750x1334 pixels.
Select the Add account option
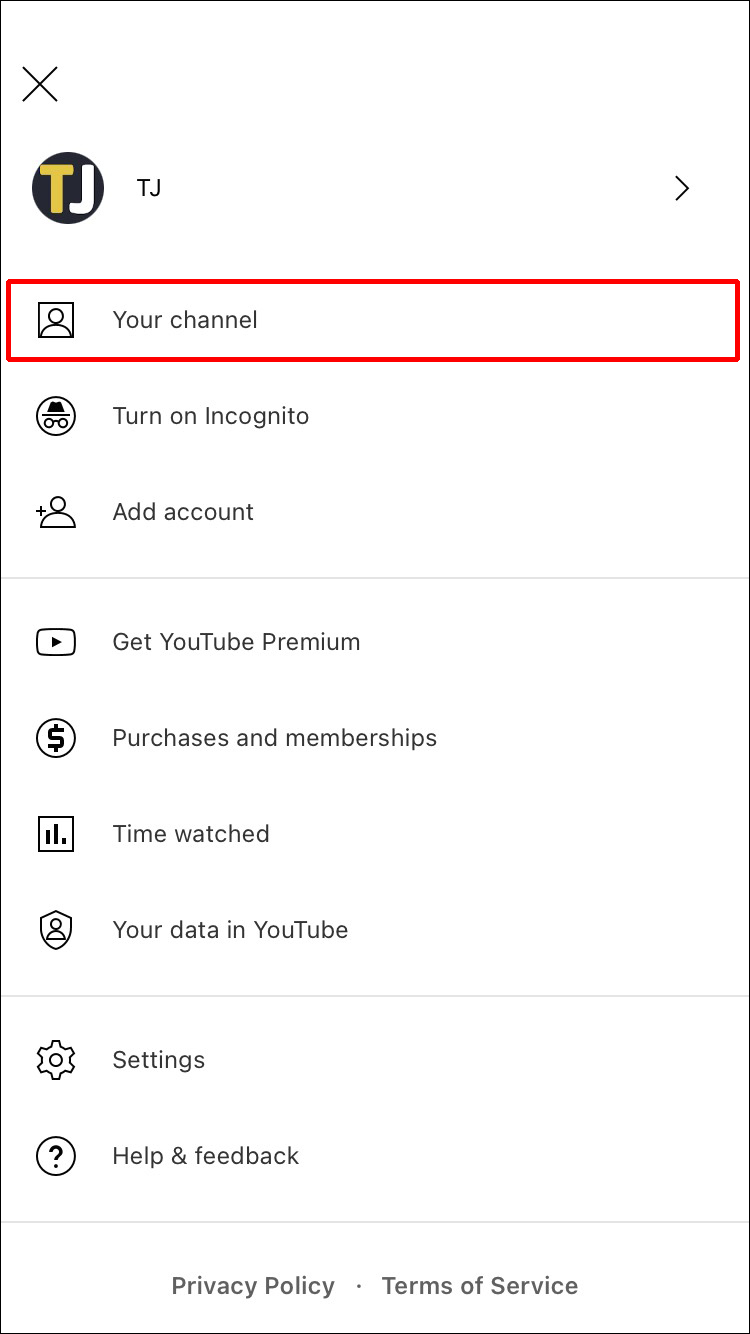click(x=183, y=512)
